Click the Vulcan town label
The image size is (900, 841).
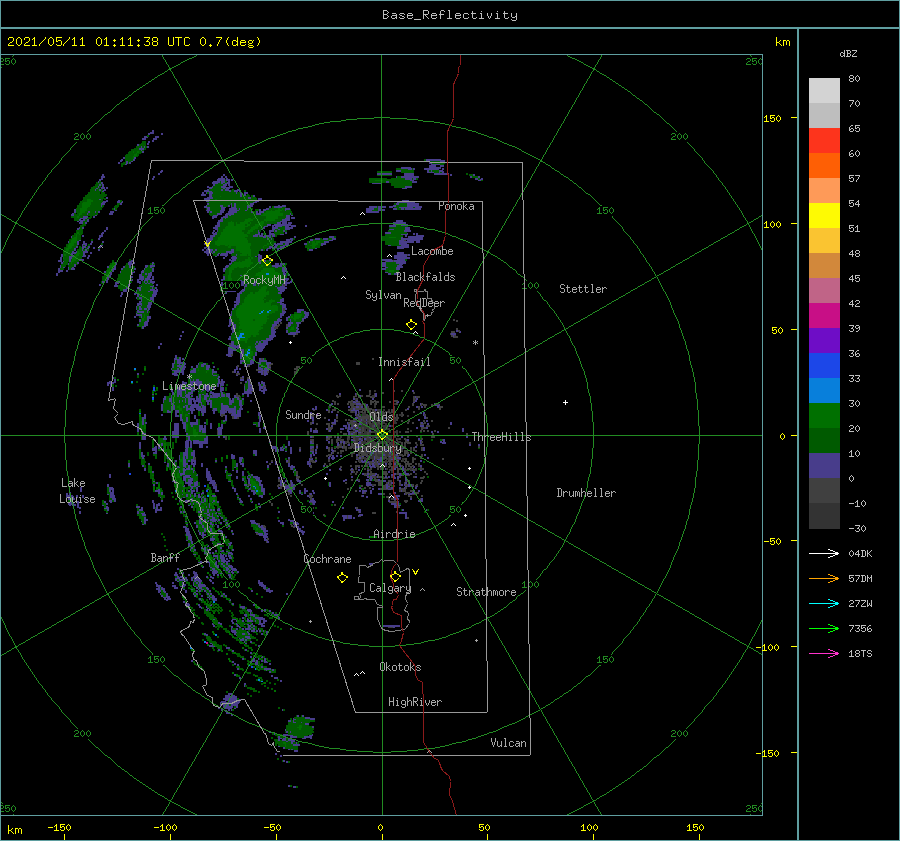[x=509, y=743]
